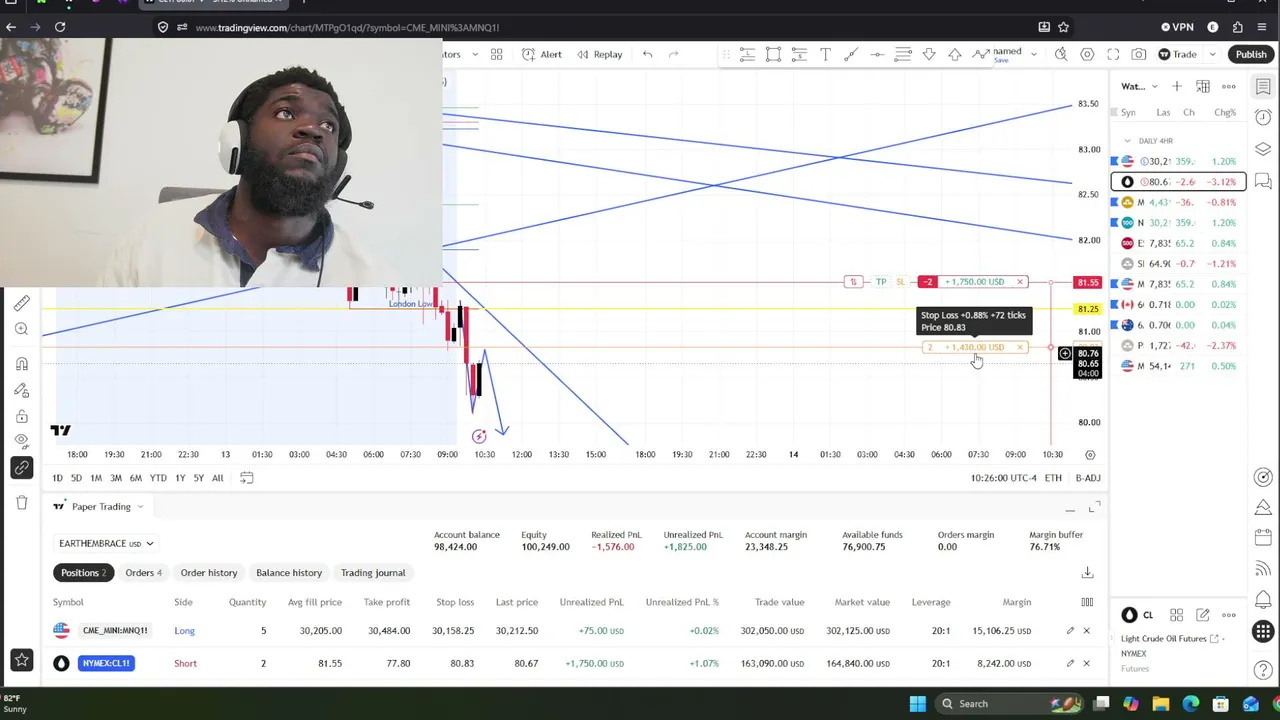
Task: Select the oil symbol row showing -3.12%
Action: 1178,182
